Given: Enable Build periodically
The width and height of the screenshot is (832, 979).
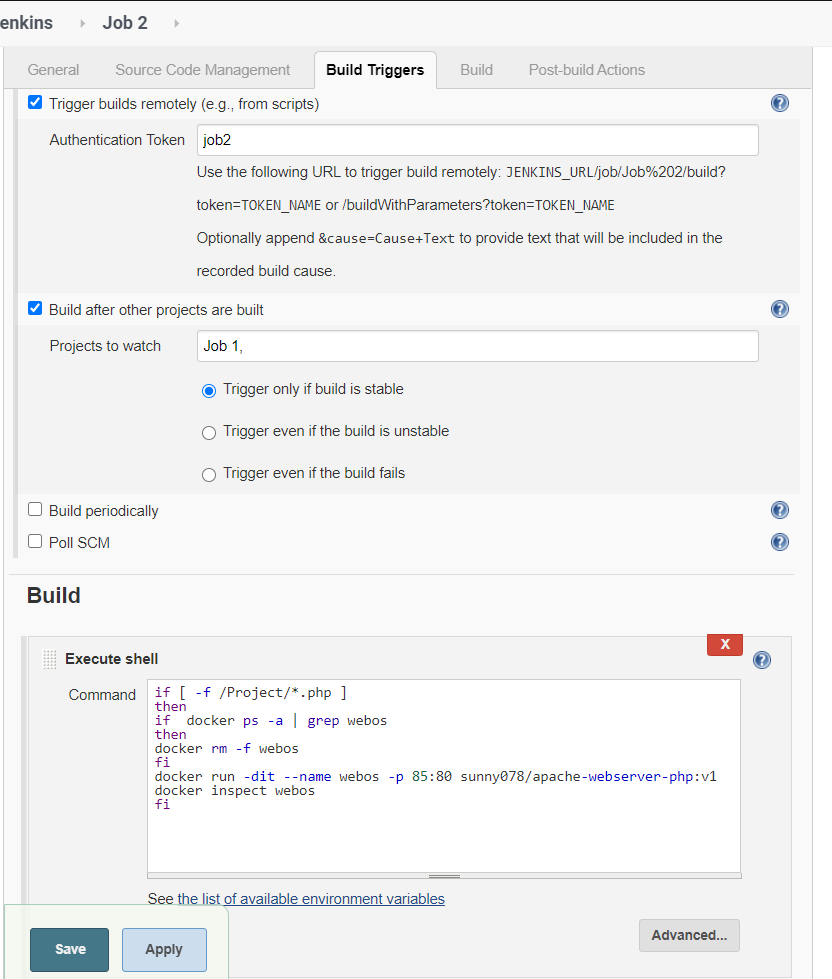Looking at the screenshot, I should [x=34, y=508].
